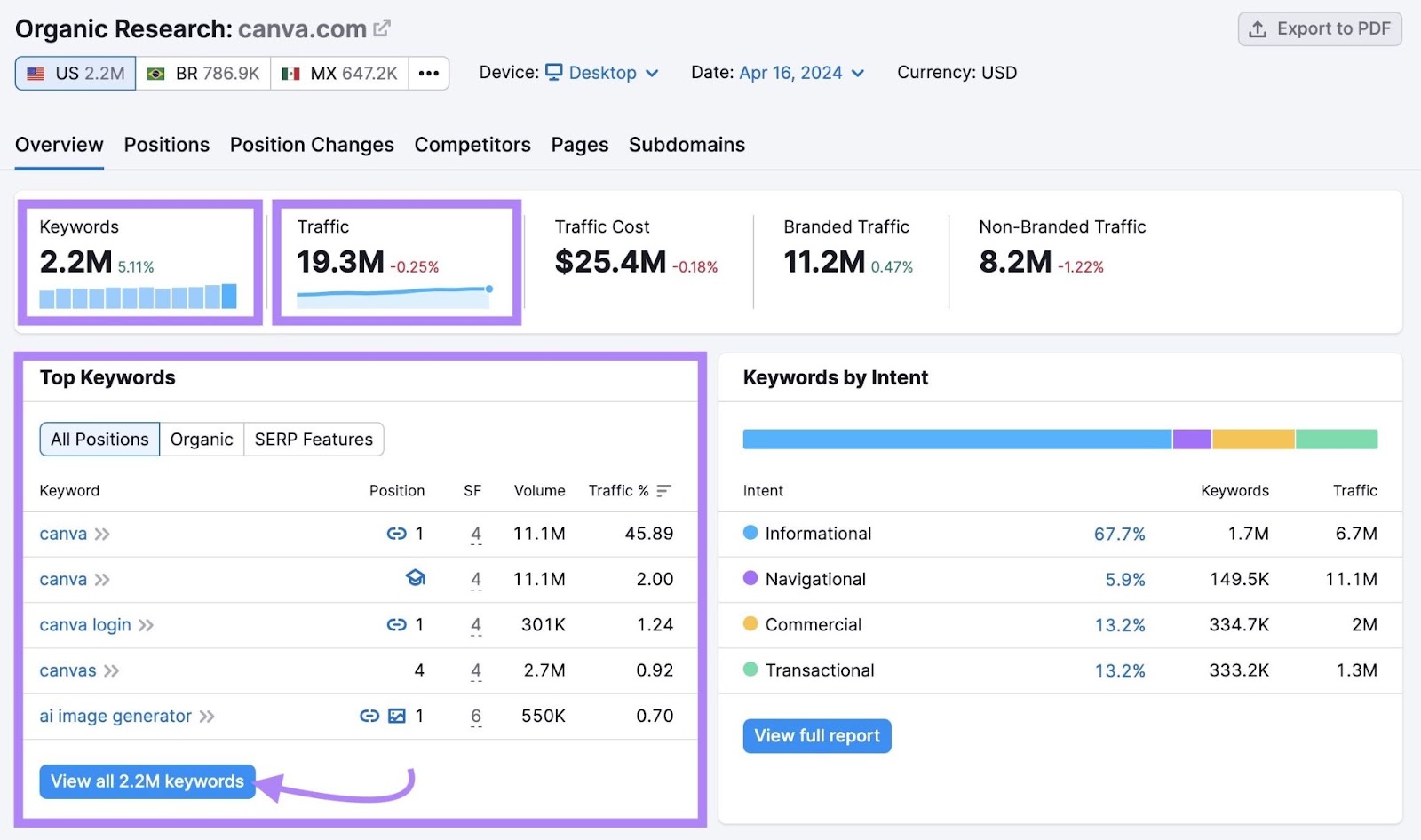Click the knowledge panel graduation-cap icon
Viewport: 1421px width, 840px height.
[x=415, y=579]
